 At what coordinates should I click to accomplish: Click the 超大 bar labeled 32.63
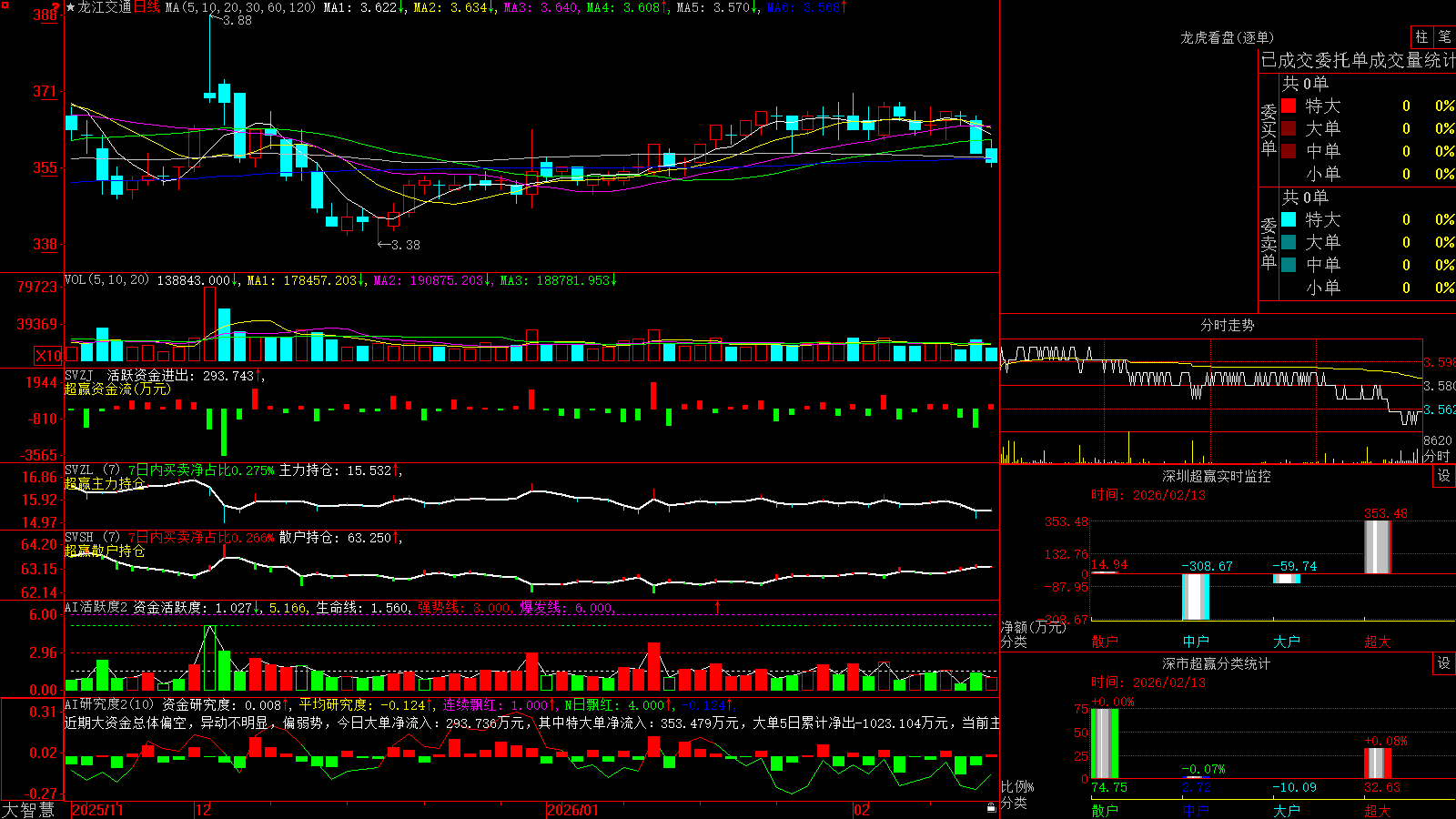coord(1378,763)
